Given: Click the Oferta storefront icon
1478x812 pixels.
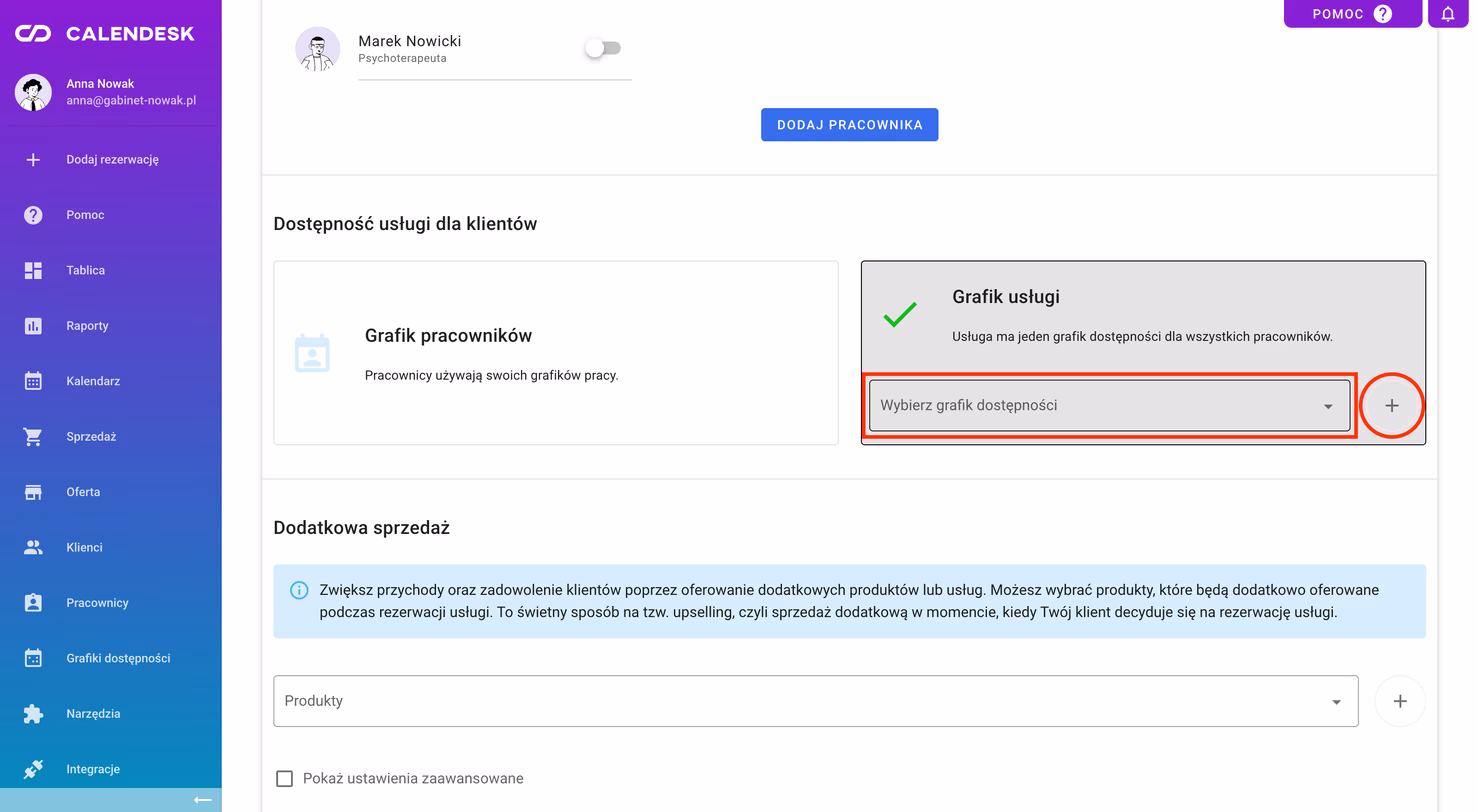Looking at the screenshot, I should [33, 492].
